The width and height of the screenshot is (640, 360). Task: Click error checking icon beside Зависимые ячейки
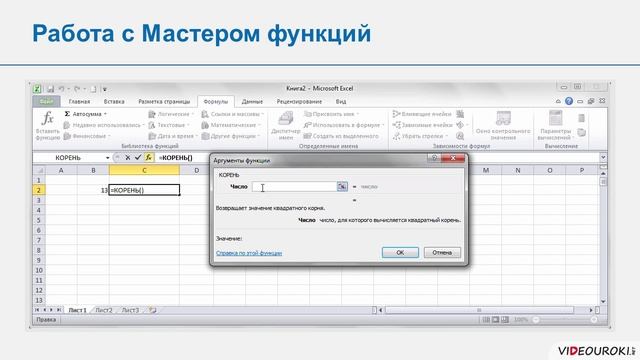461,125
